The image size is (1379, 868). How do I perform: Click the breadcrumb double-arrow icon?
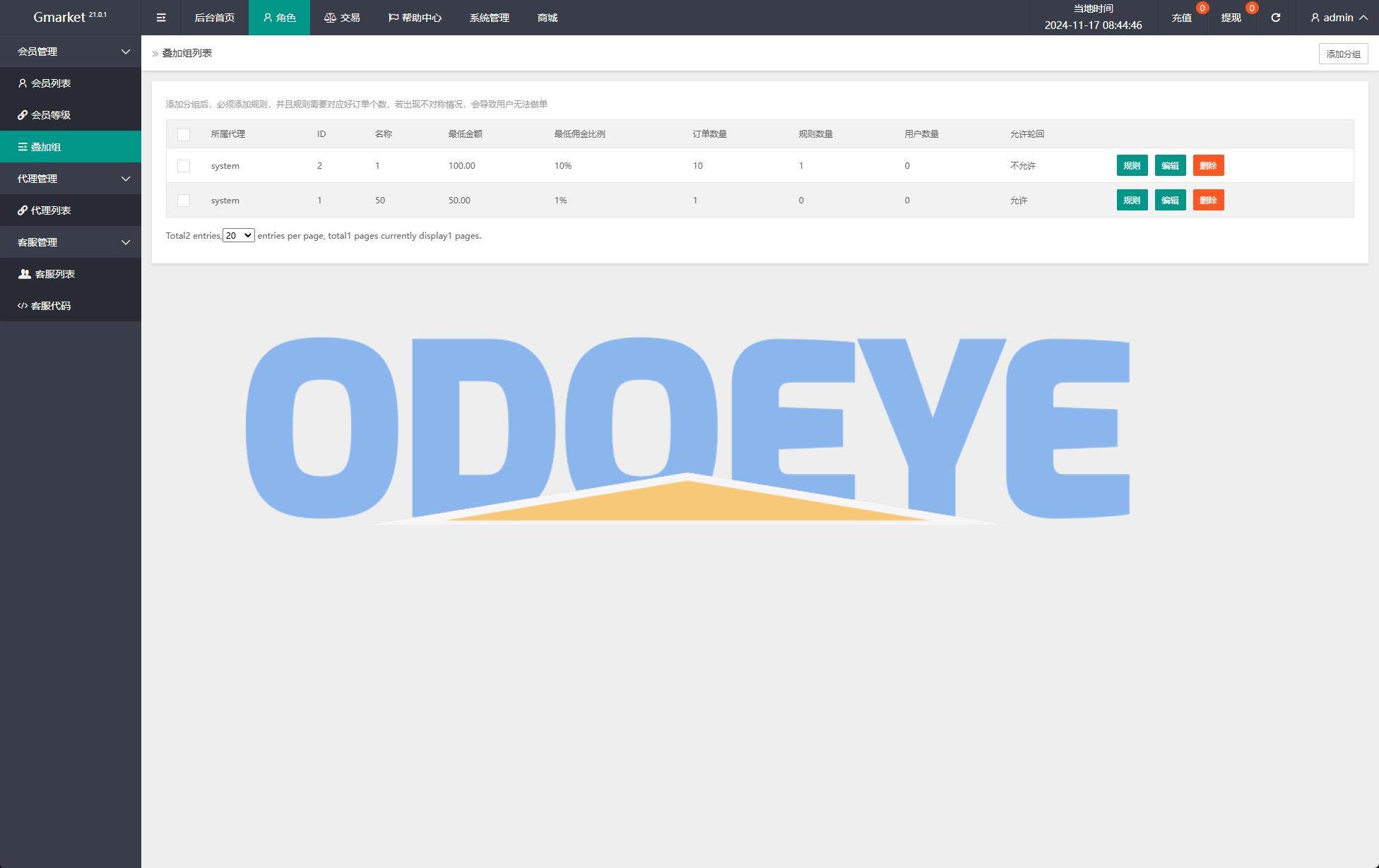point(155,54)
